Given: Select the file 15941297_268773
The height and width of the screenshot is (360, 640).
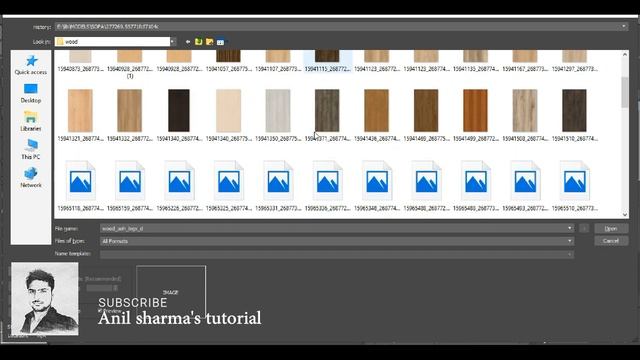Looking at the screenshot, I should click(x=574, y=61).
